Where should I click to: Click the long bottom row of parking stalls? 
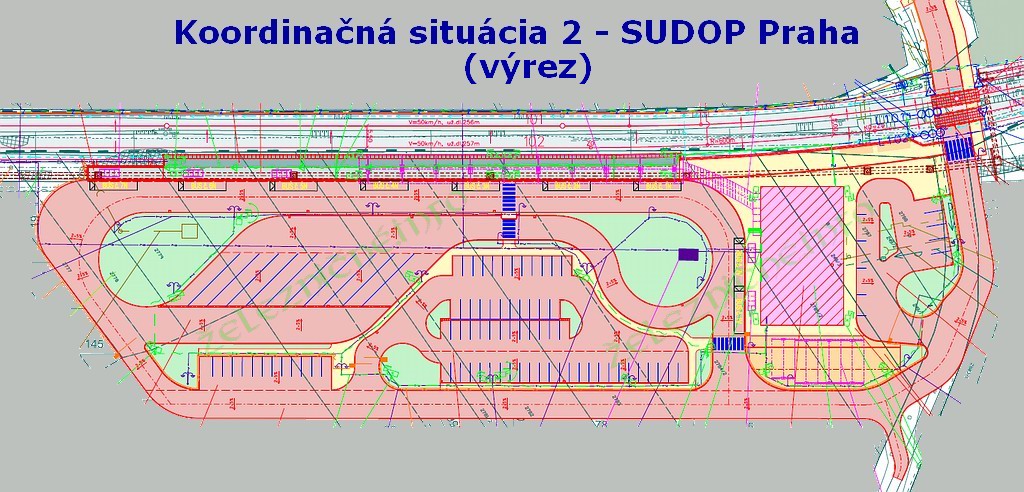tap(564, 371)
